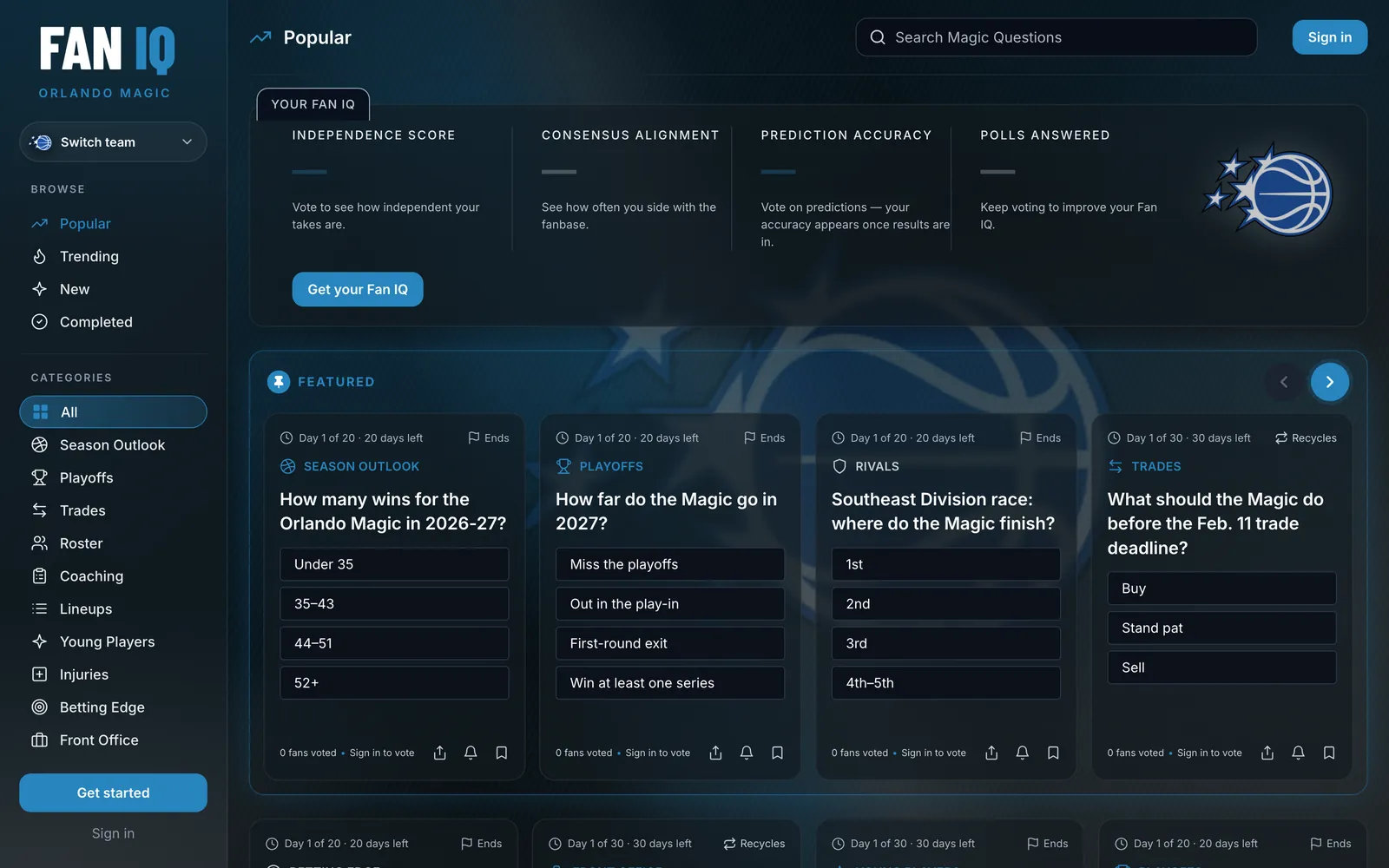Bell icon on Orlando Magic wins poll
The width and height of the screenshot is (1389, 868).
(471, 753)
